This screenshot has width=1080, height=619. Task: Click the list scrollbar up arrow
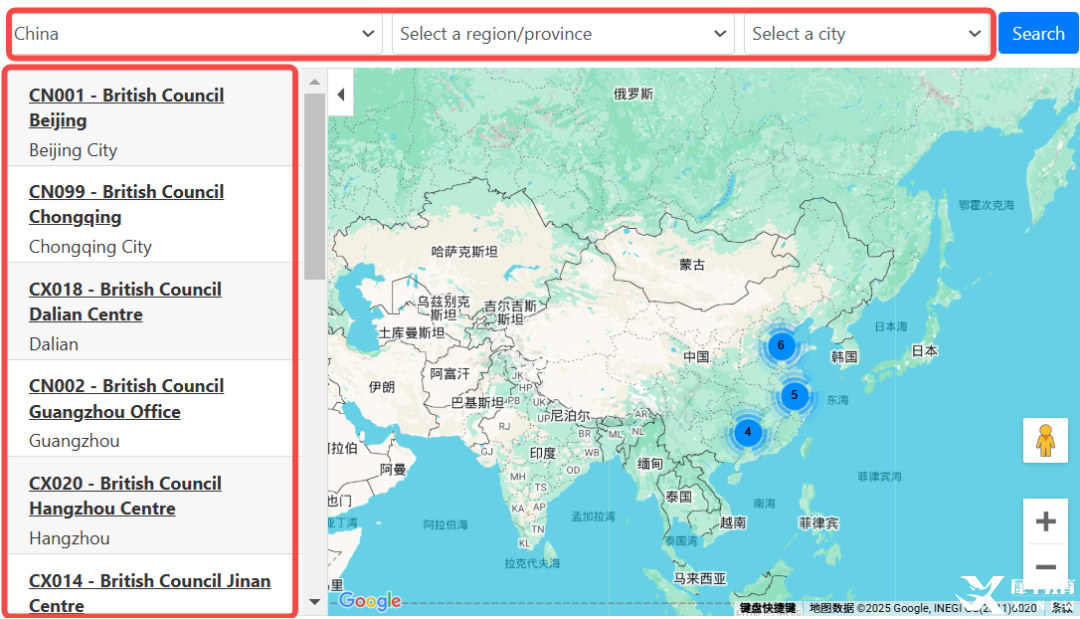point(315,82)
